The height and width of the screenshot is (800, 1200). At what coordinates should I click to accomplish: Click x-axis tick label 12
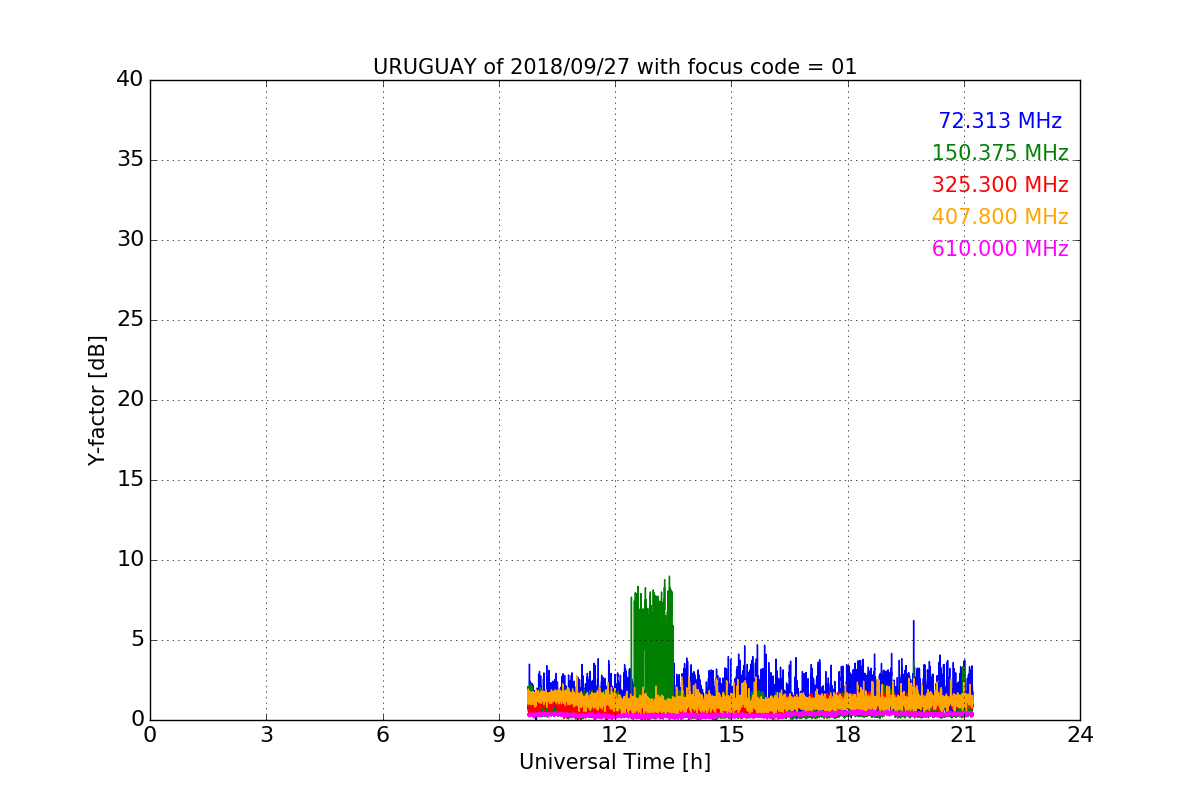(615, 735)
